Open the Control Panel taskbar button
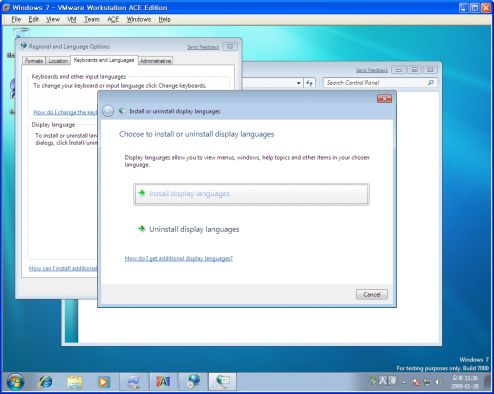The width and height of the screenshot is (494, 394). click(x=134, y=382)
